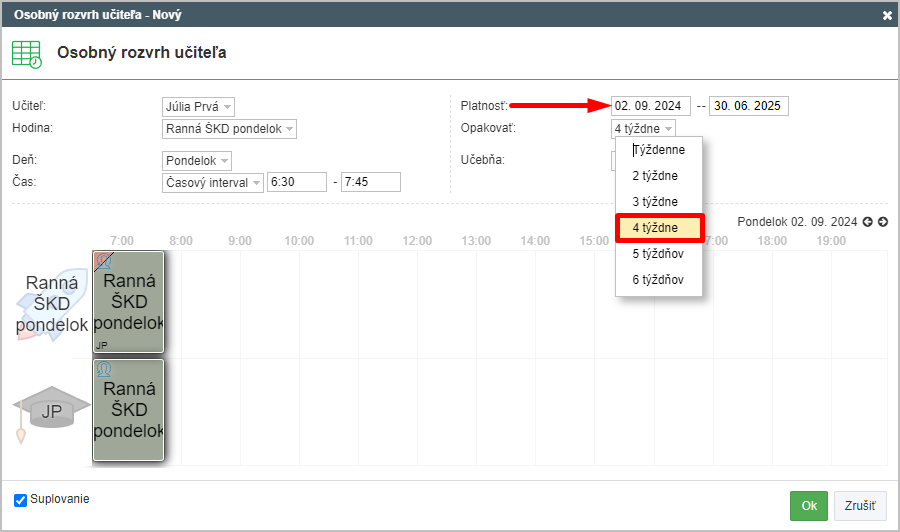Image resolution: width=900 pixels, height=532 pixels.
Task: Open the Časový interval dropdown
Action: [212, 182]
